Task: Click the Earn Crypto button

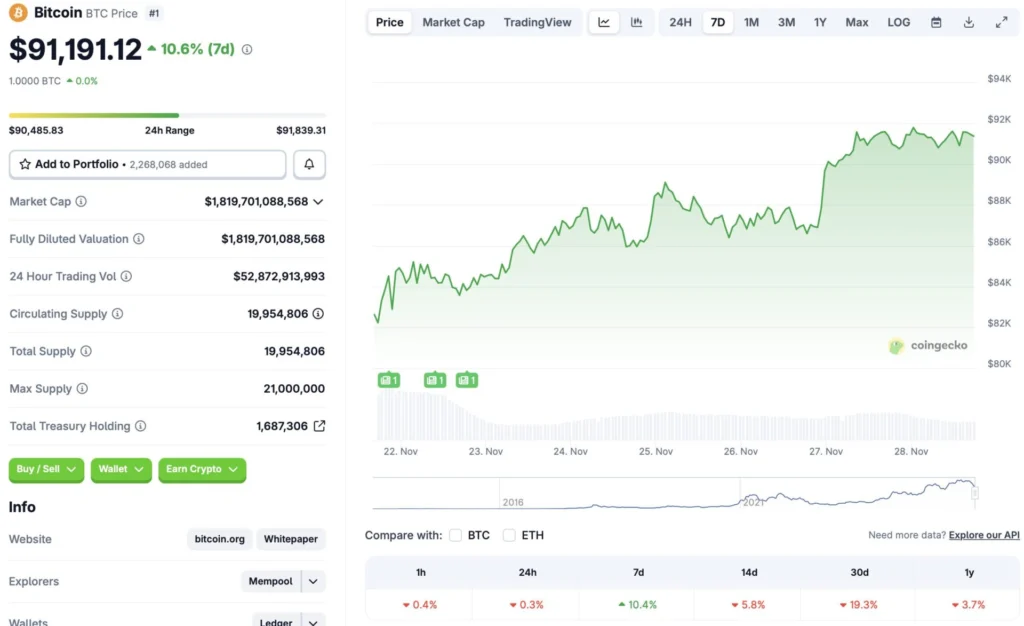Action: pos(202,470)
